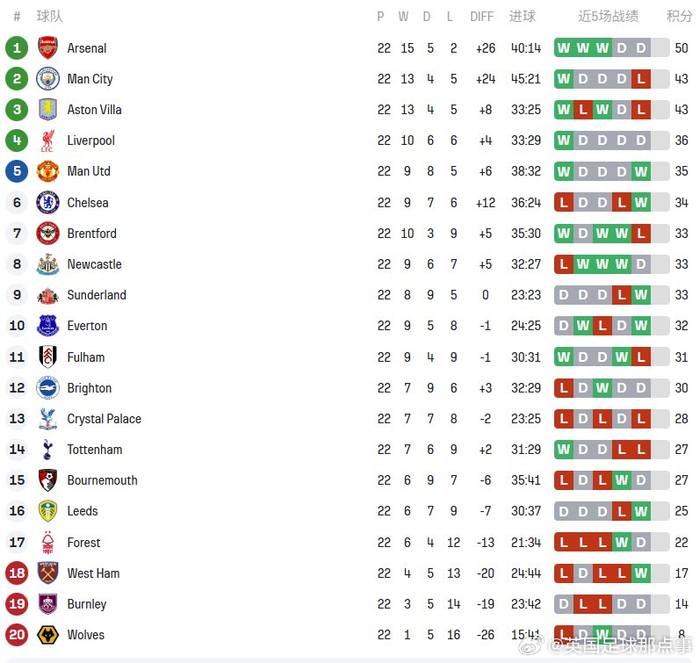700x663 pixels.
Task: Sort table by 积分 points column
Action: [680, 16]
